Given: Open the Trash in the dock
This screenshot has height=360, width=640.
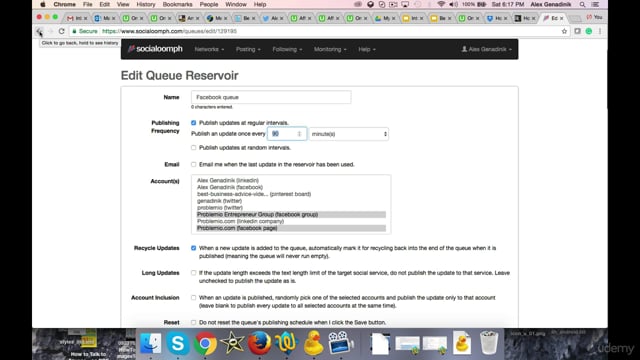Looking at the screenshot, I should coord(489,343).
